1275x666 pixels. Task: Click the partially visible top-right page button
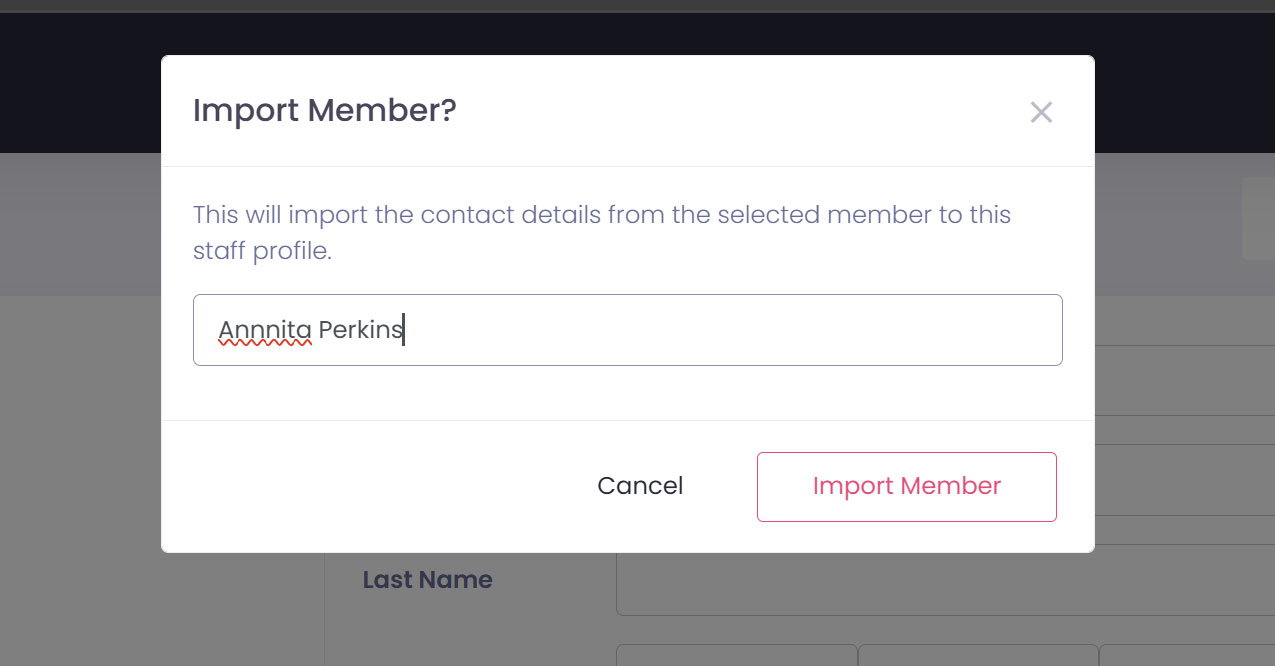1258,218
